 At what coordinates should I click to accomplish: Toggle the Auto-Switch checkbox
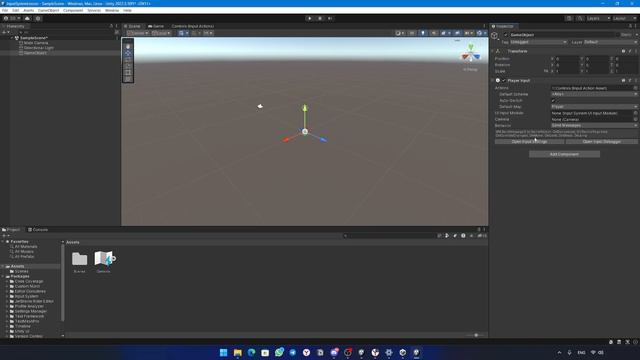pyautogui.click(x=553, y=100)
